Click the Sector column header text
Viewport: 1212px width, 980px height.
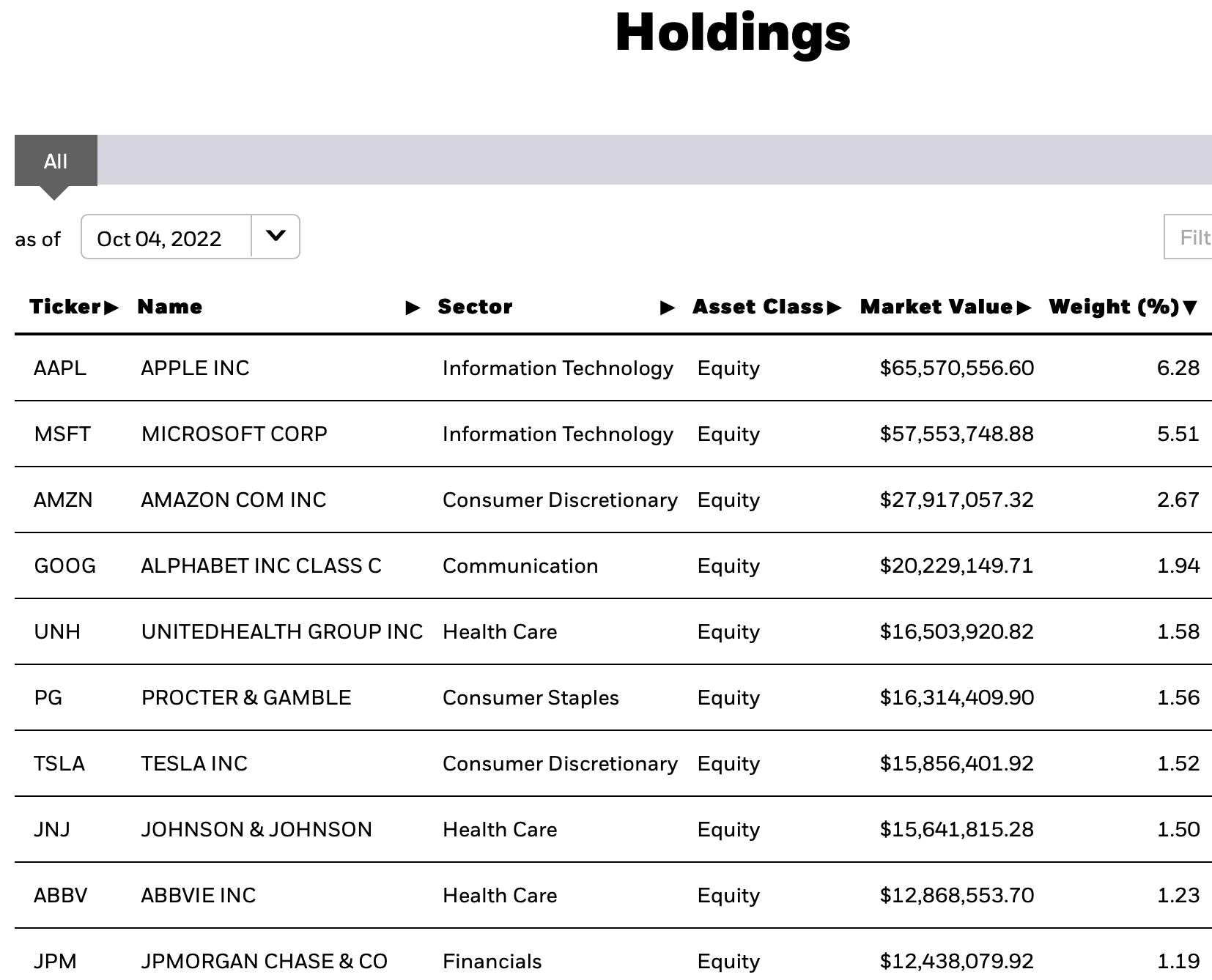(x=475, y=307)
